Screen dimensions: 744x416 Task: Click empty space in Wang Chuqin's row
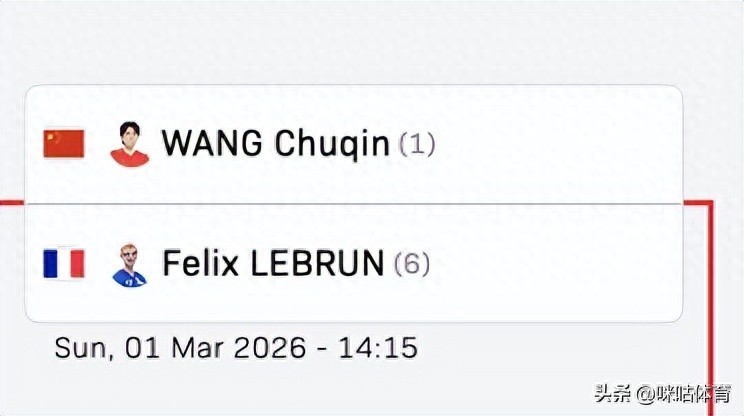coord(560,144)
